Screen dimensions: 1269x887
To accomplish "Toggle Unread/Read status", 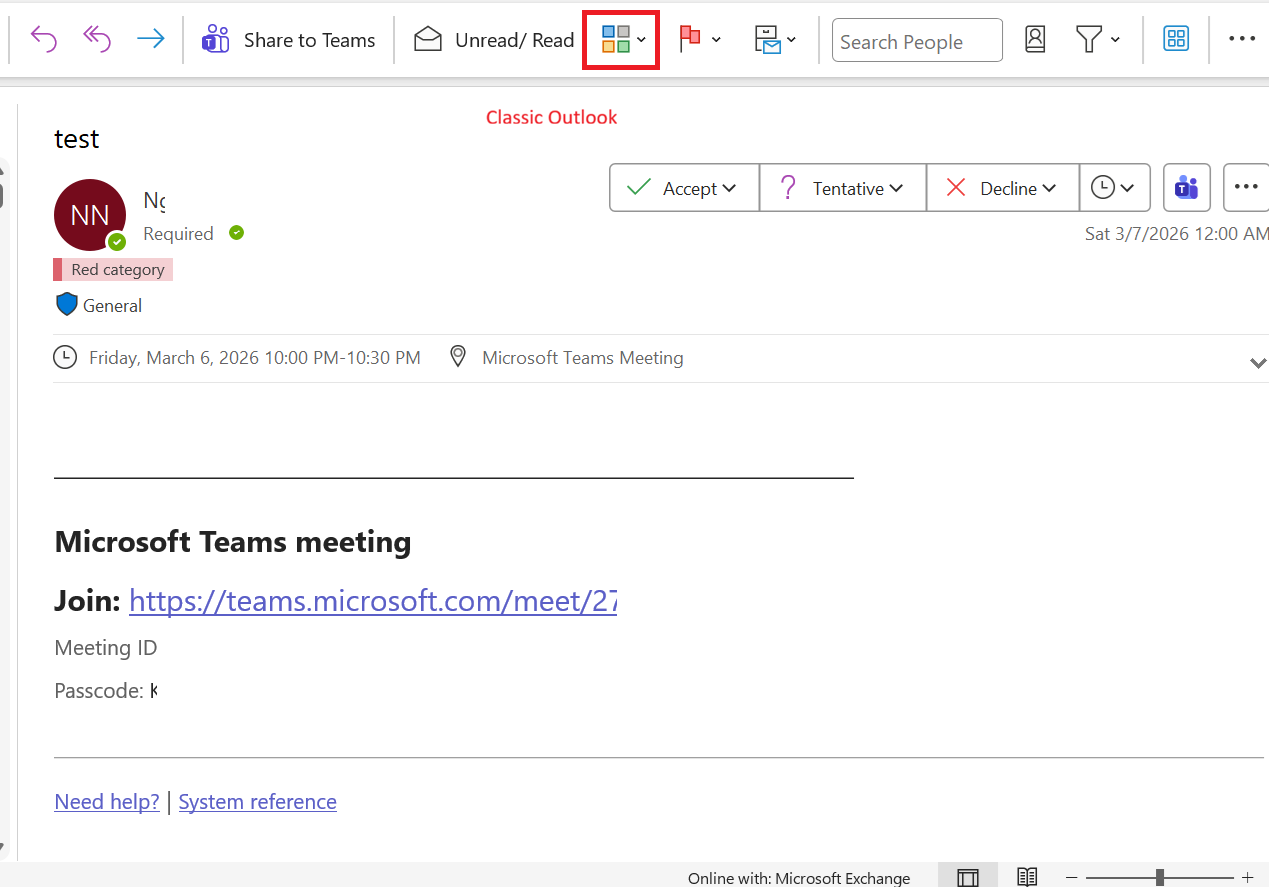I will [494, 40].
